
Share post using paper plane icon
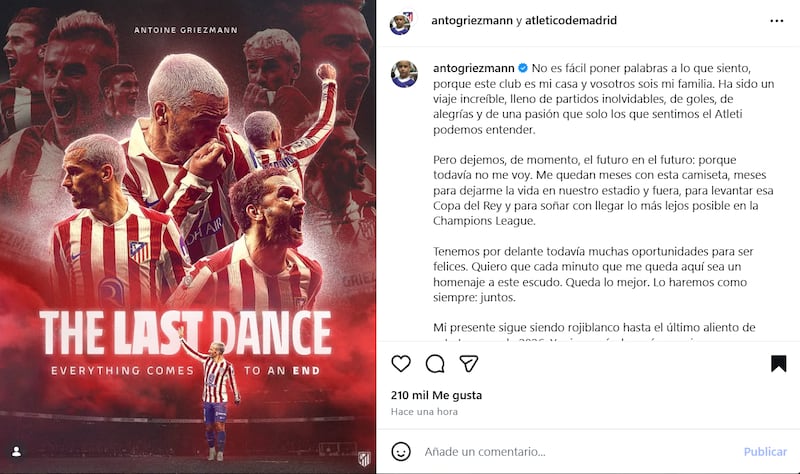[469, 364]
